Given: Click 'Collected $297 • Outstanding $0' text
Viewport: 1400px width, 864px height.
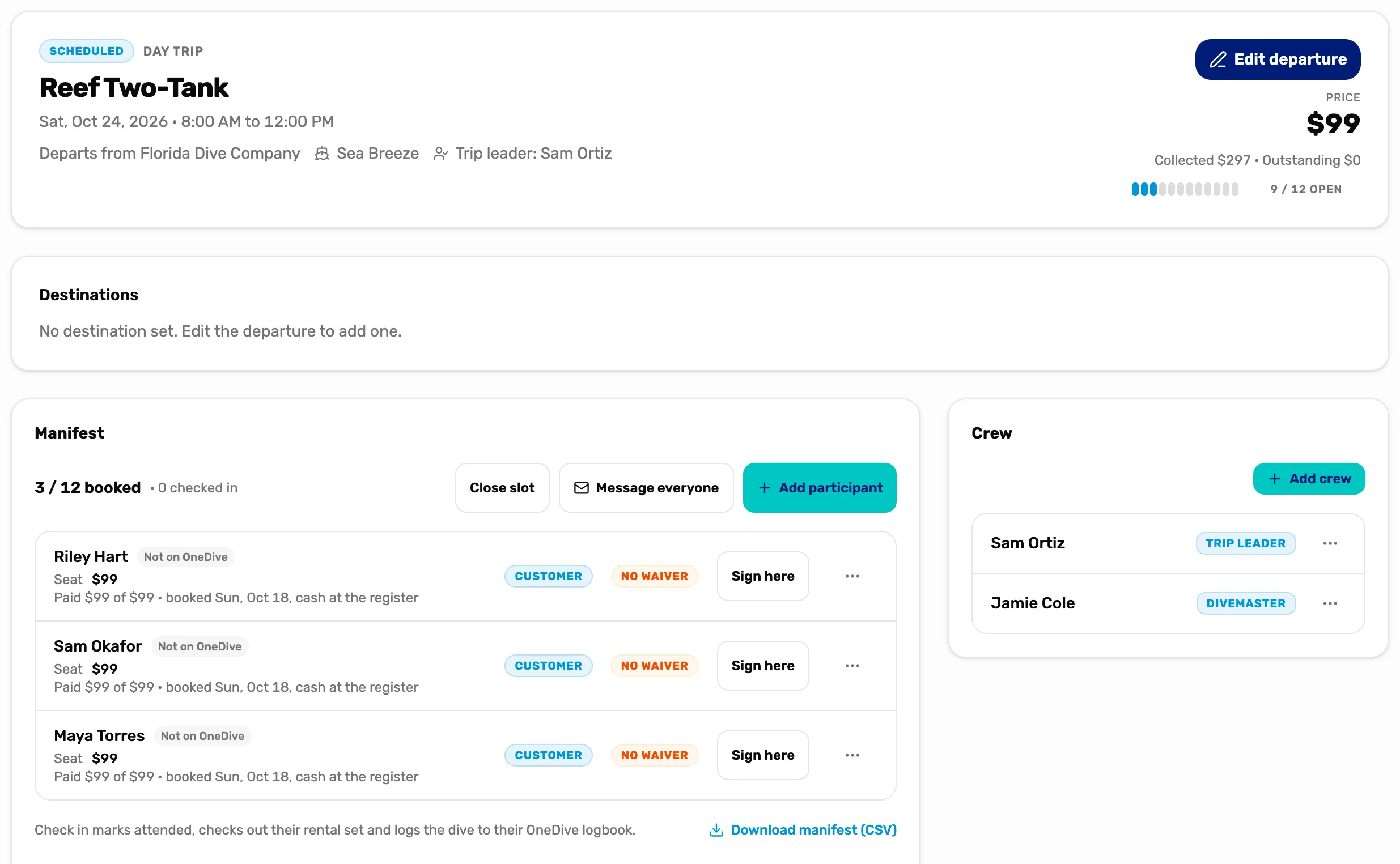Looking at the screenshot, I should click(1257, 160).
